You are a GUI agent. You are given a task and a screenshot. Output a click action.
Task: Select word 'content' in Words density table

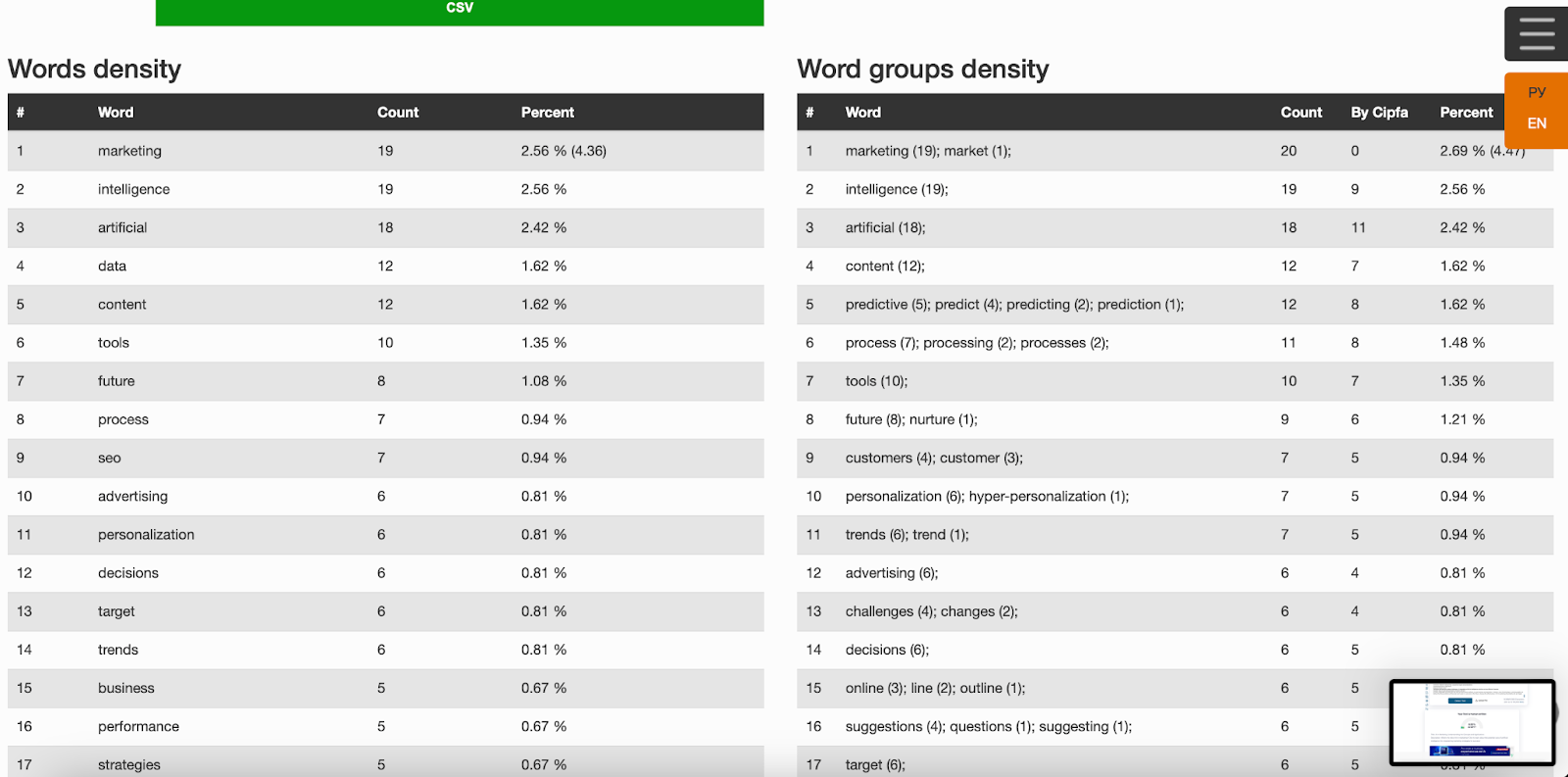tap(122, 305)
